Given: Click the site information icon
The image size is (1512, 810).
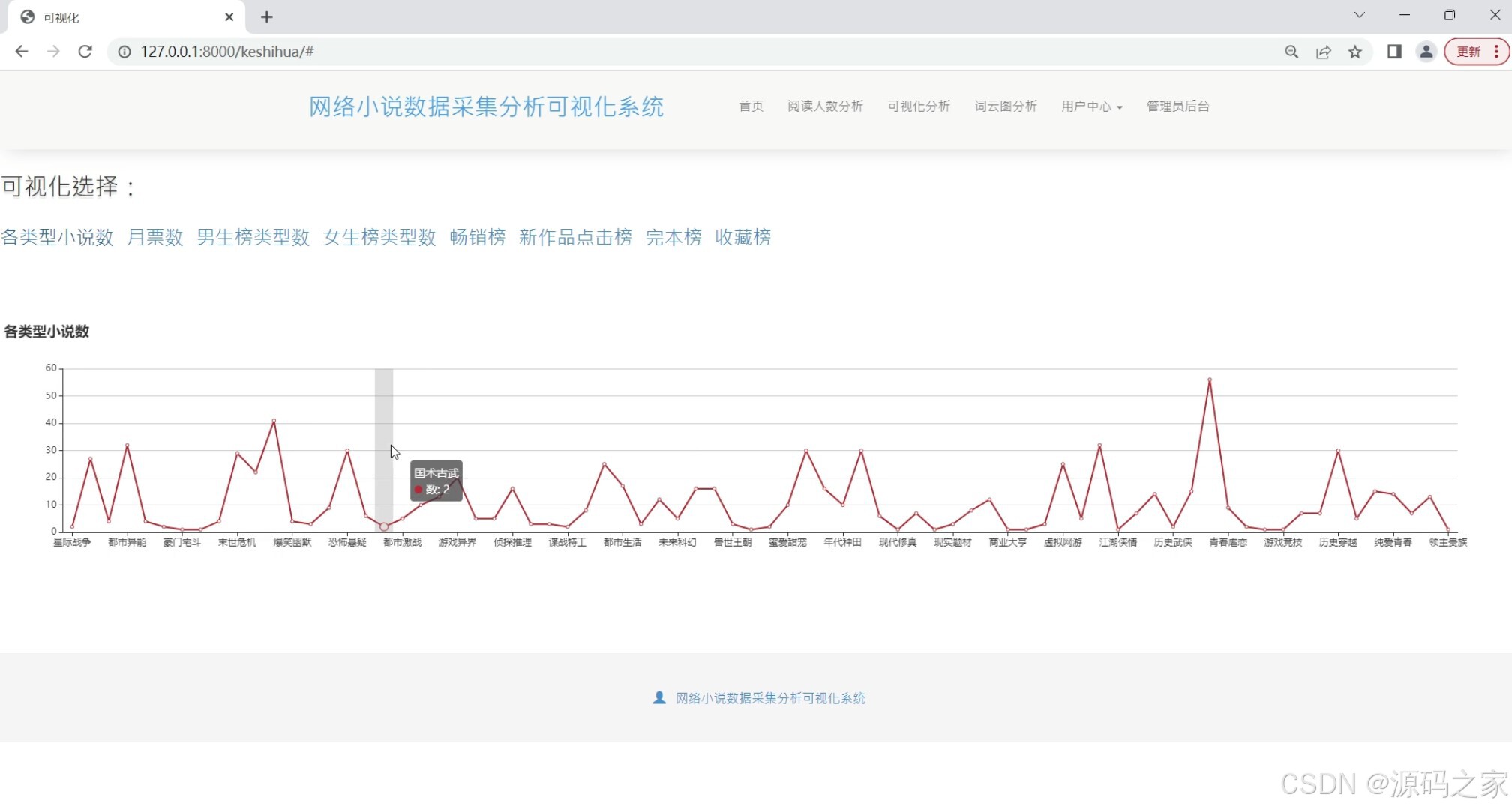Looking at the screenshot, I should click(124, 52).
